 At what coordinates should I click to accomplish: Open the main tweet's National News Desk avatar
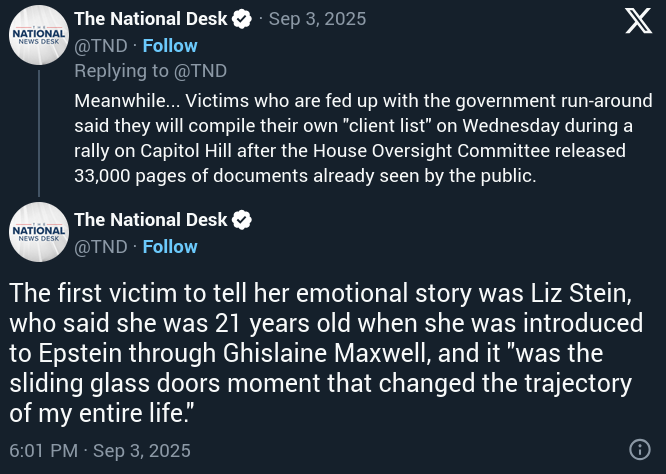(x=38, y=232)
